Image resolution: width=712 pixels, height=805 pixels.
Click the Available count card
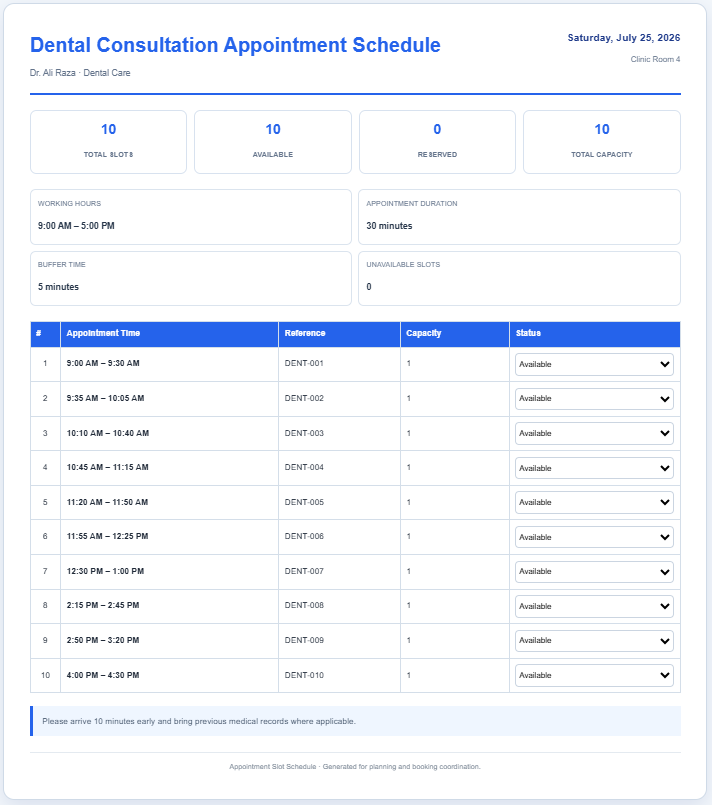point(273,142)
